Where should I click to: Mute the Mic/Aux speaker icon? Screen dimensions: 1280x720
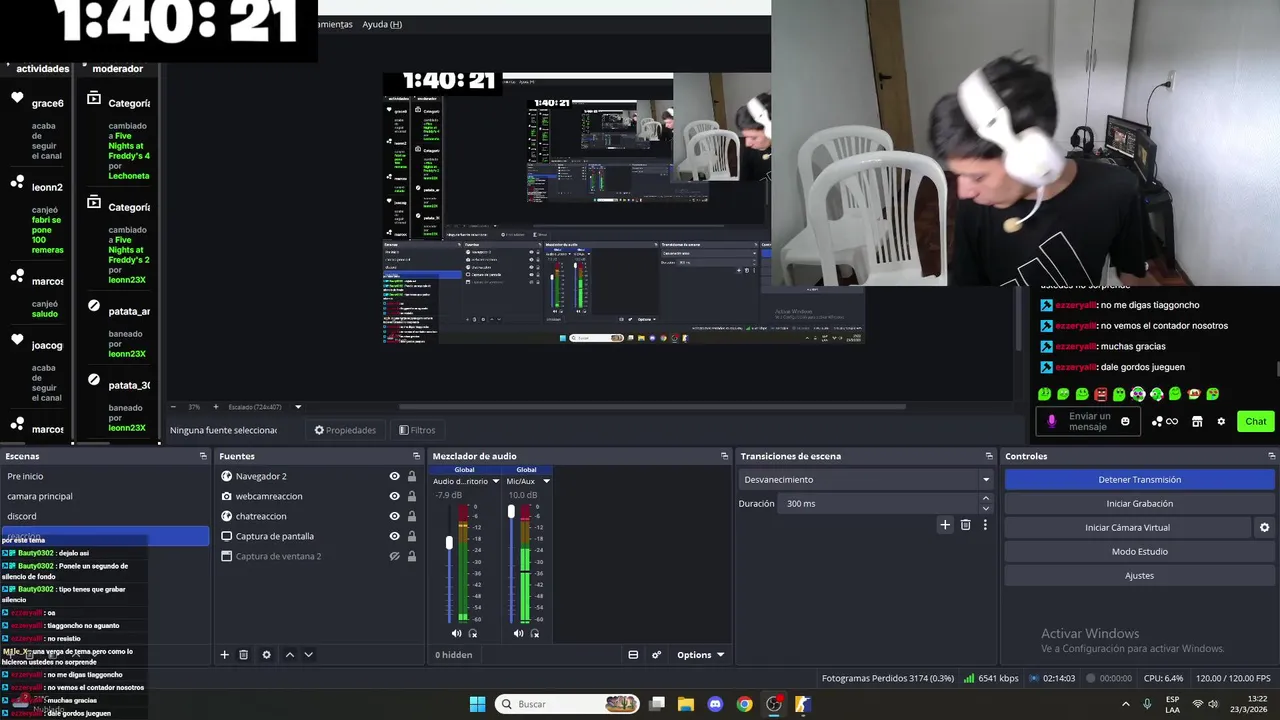point(518,633)
